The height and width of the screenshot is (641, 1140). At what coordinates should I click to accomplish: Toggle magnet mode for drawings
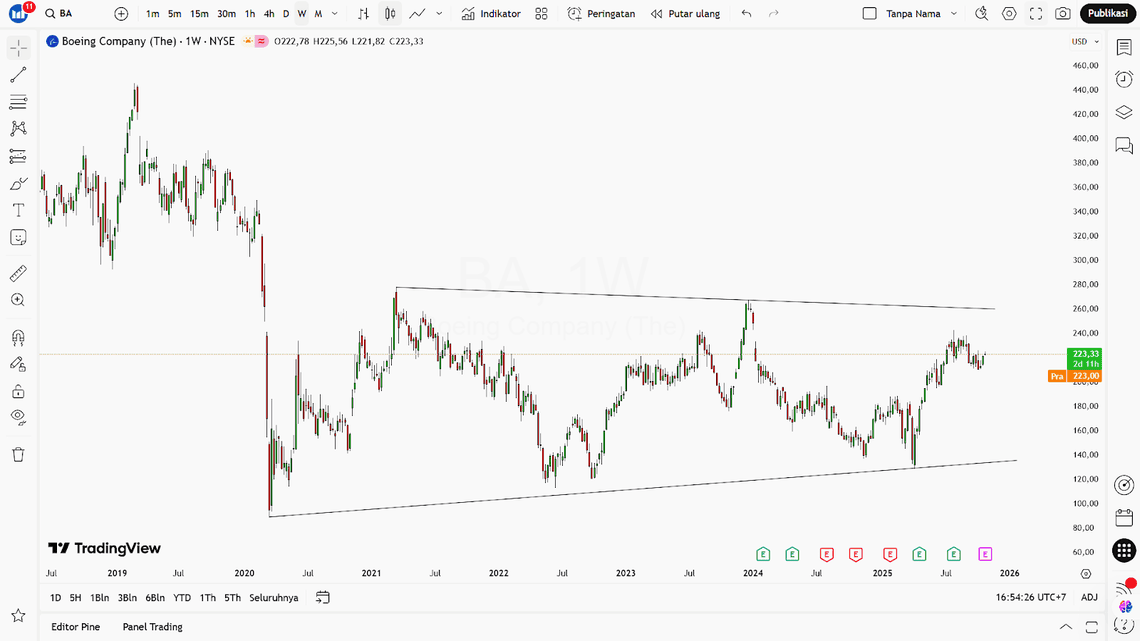[18, 337]
